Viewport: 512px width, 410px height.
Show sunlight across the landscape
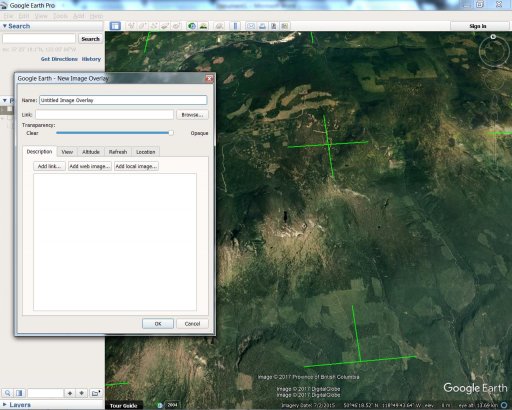203,26
